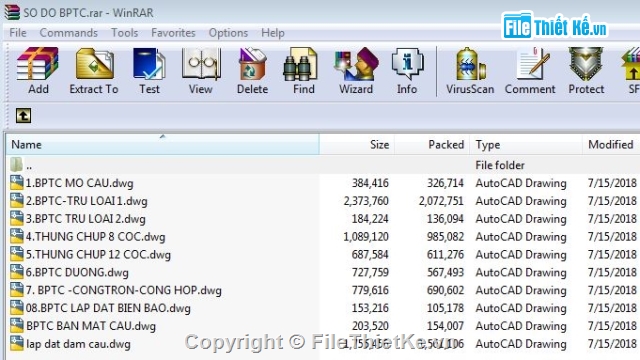Open the Tools menu
The height and width of the screenshot is (360, 640).
pyautogui.click(x=124, y=33)
